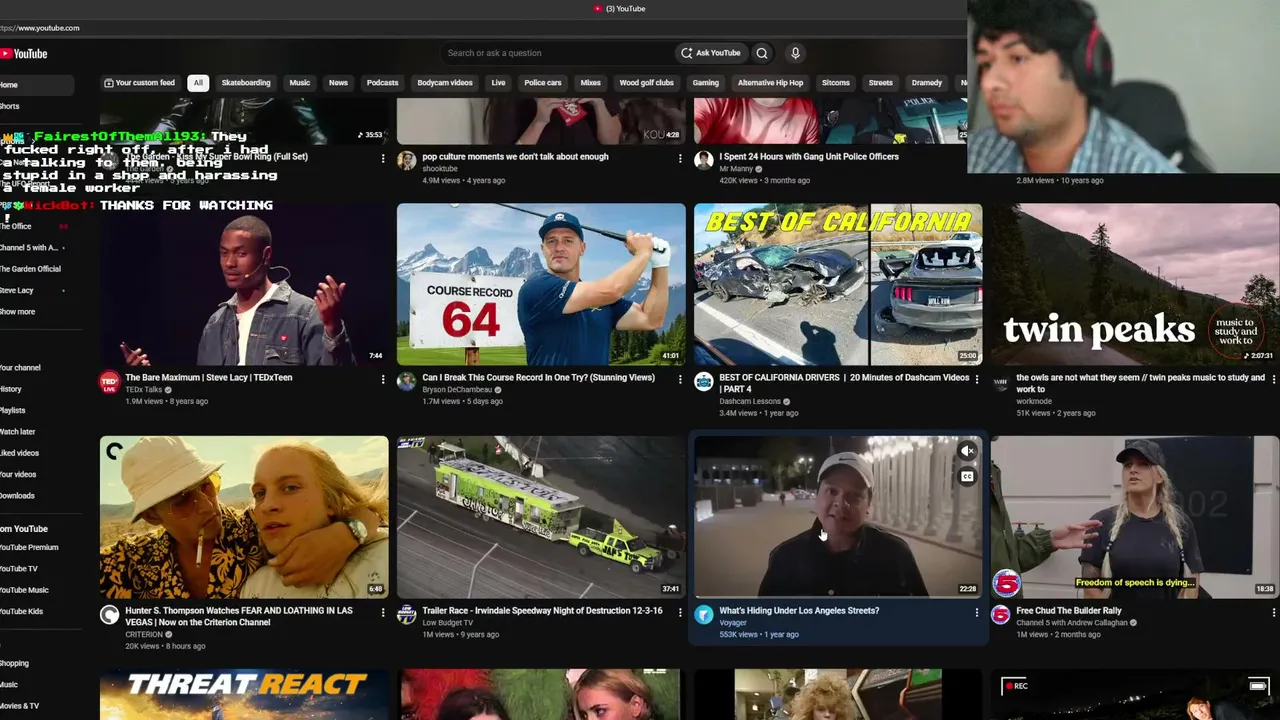Toggle captions on the Los Angeles Streets preview
This screenshot has height=720, width=1280.
point(967,477)
